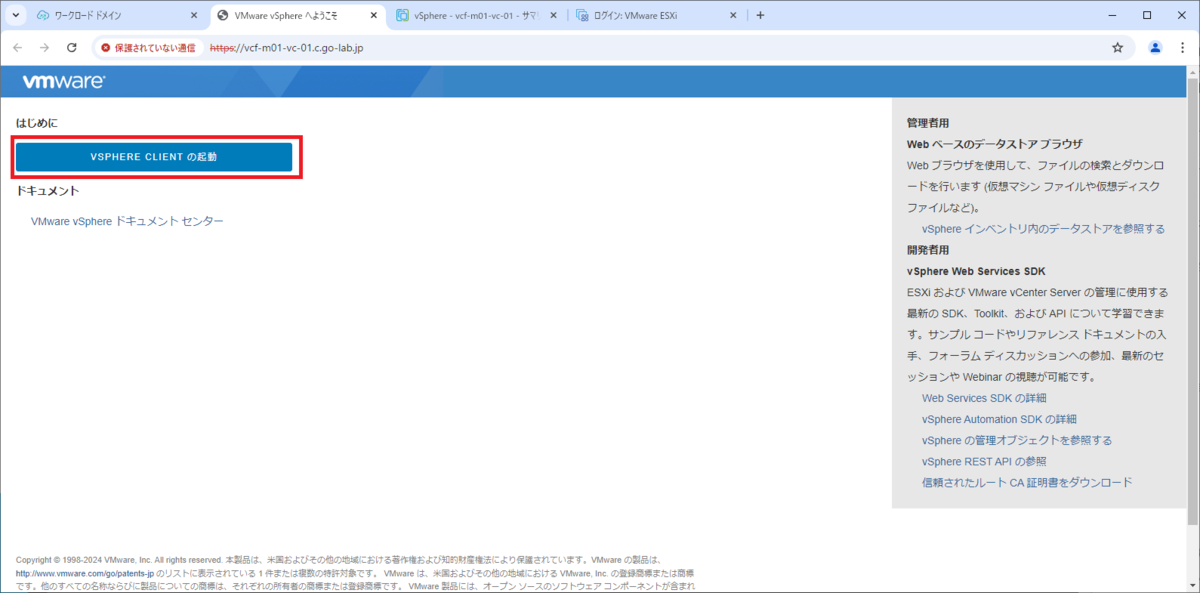Screen dimensions: 1200x593
Task: Open the tab search dropdown arrow
Action: [x=15, y=16]
